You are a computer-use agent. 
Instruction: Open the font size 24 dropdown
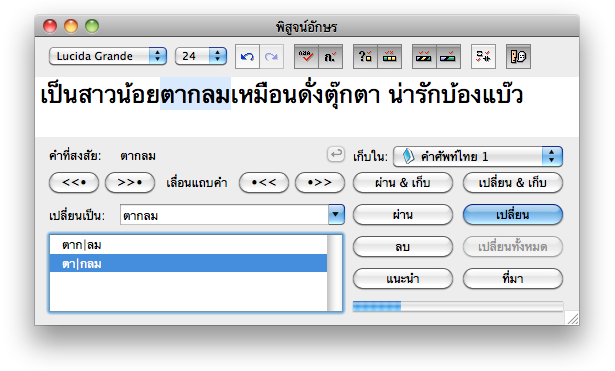(x=201, y=56)
